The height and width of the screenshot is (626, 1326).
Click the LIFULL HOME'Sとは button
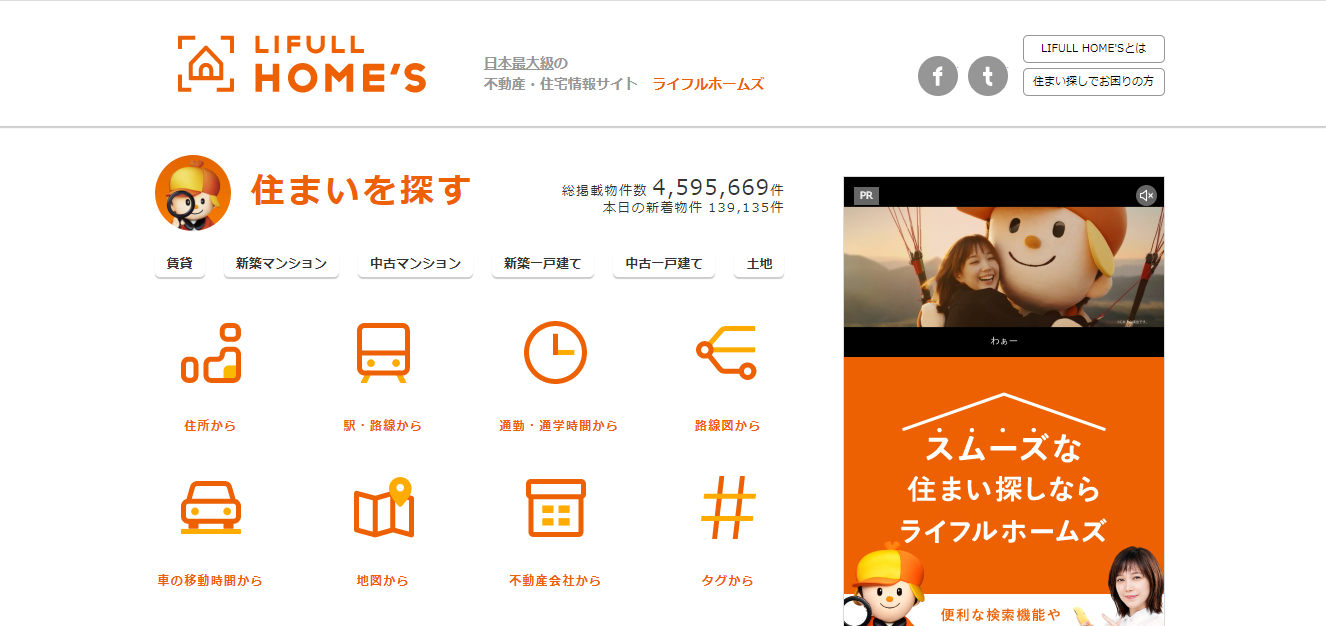pos(1093,48)
